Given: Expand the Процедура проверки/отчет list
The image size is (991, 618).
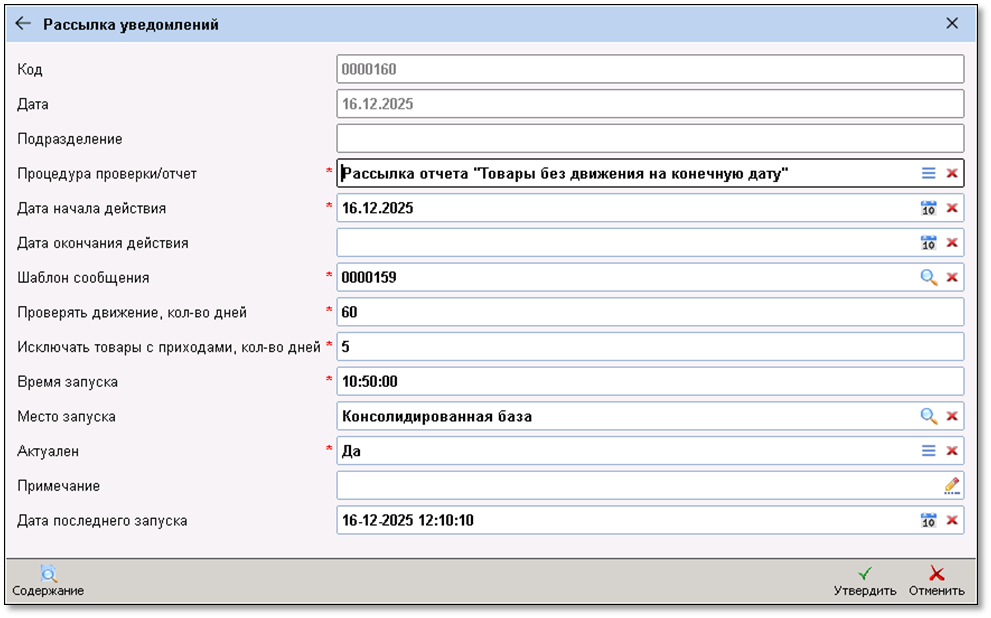Looking at the screenshot, I should [x=928, y=173].
